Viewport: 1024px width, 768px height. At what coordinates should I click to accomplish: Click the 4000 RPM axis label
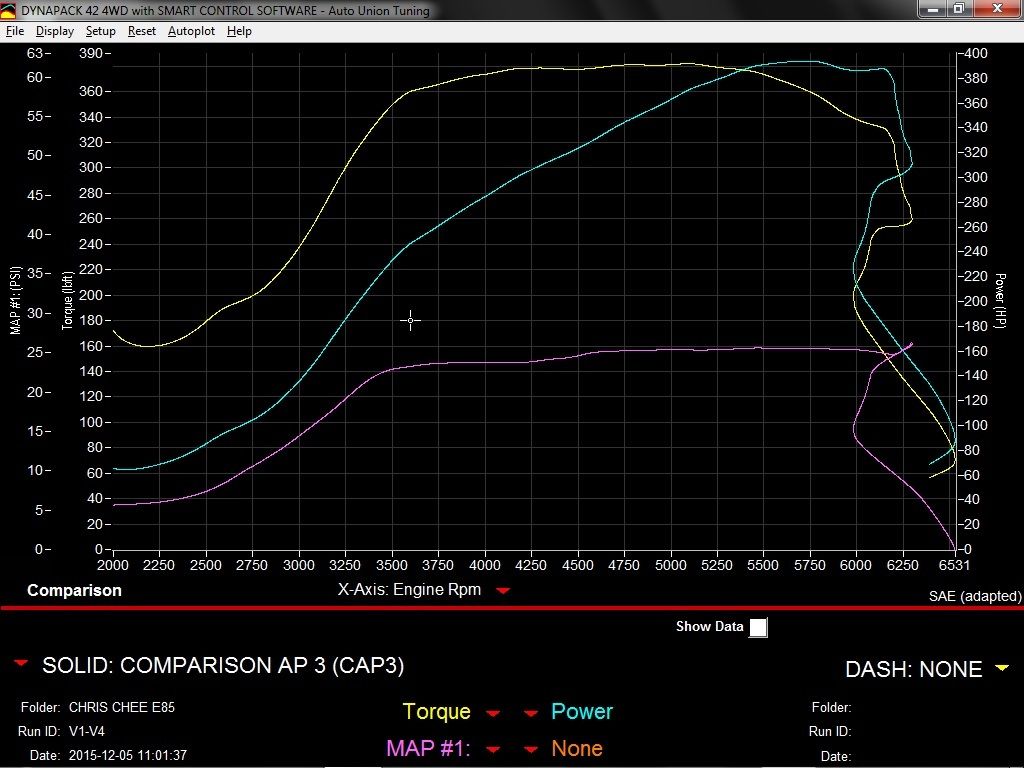click(x=485, y=565)
